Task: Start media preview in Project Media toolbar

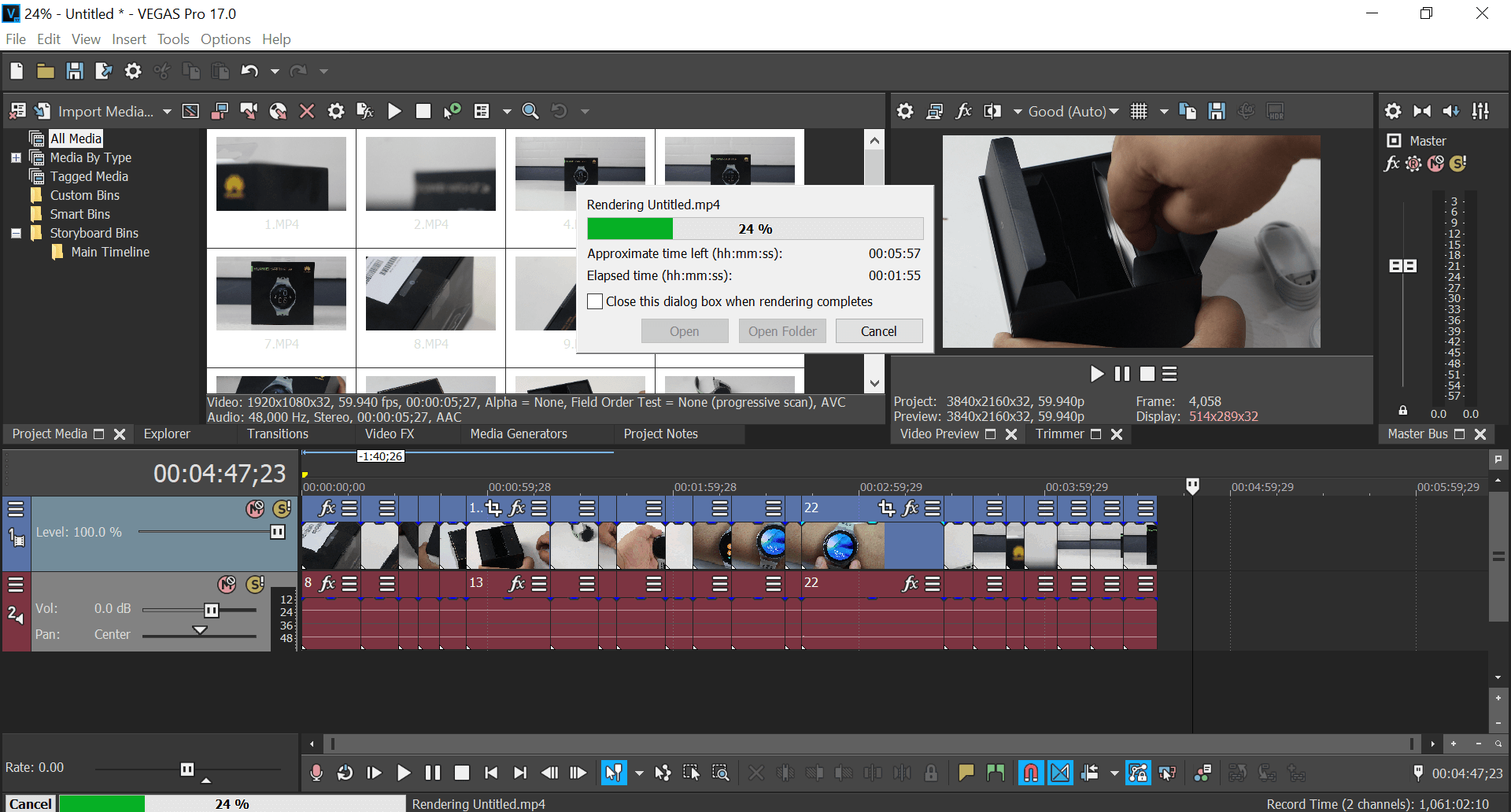Action: coord(394,111)
